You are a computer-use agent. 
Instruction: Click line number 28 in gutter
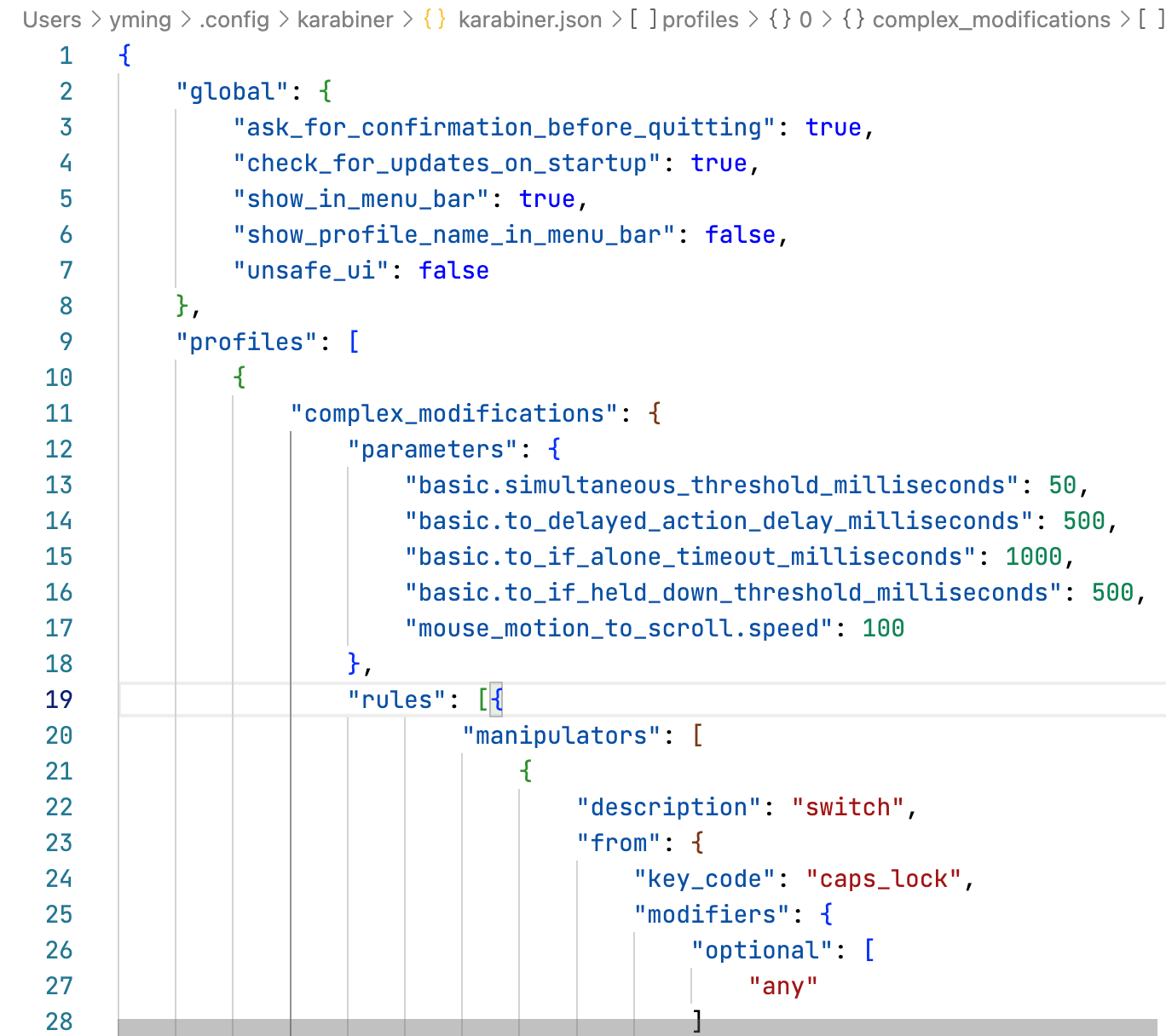(59, 1022)
